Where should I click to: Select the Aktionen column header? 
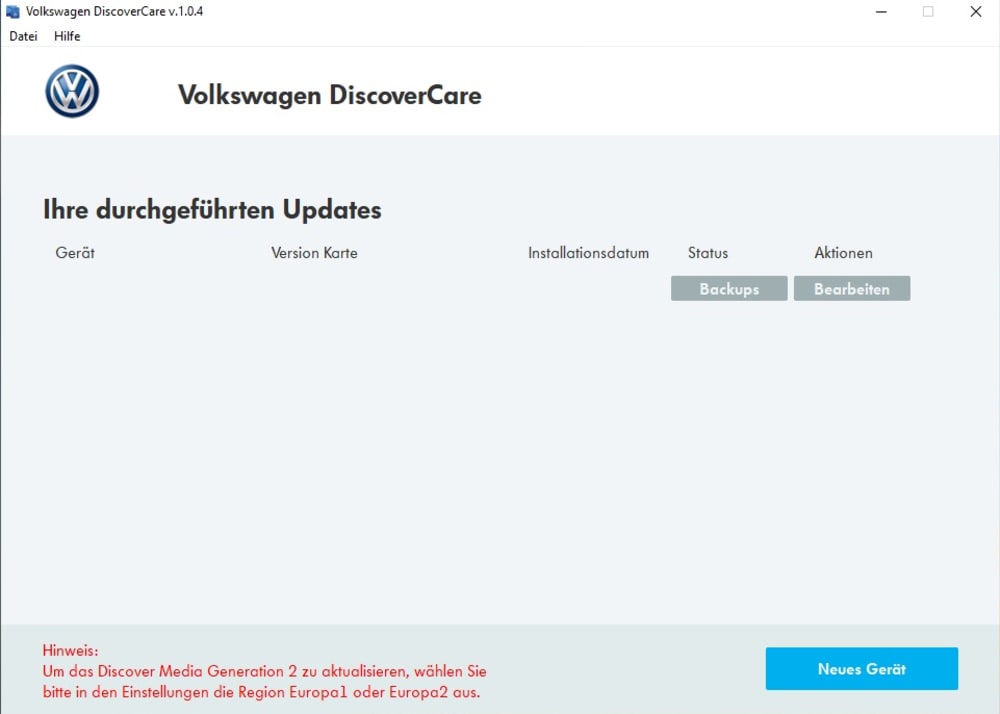point(843,253)
